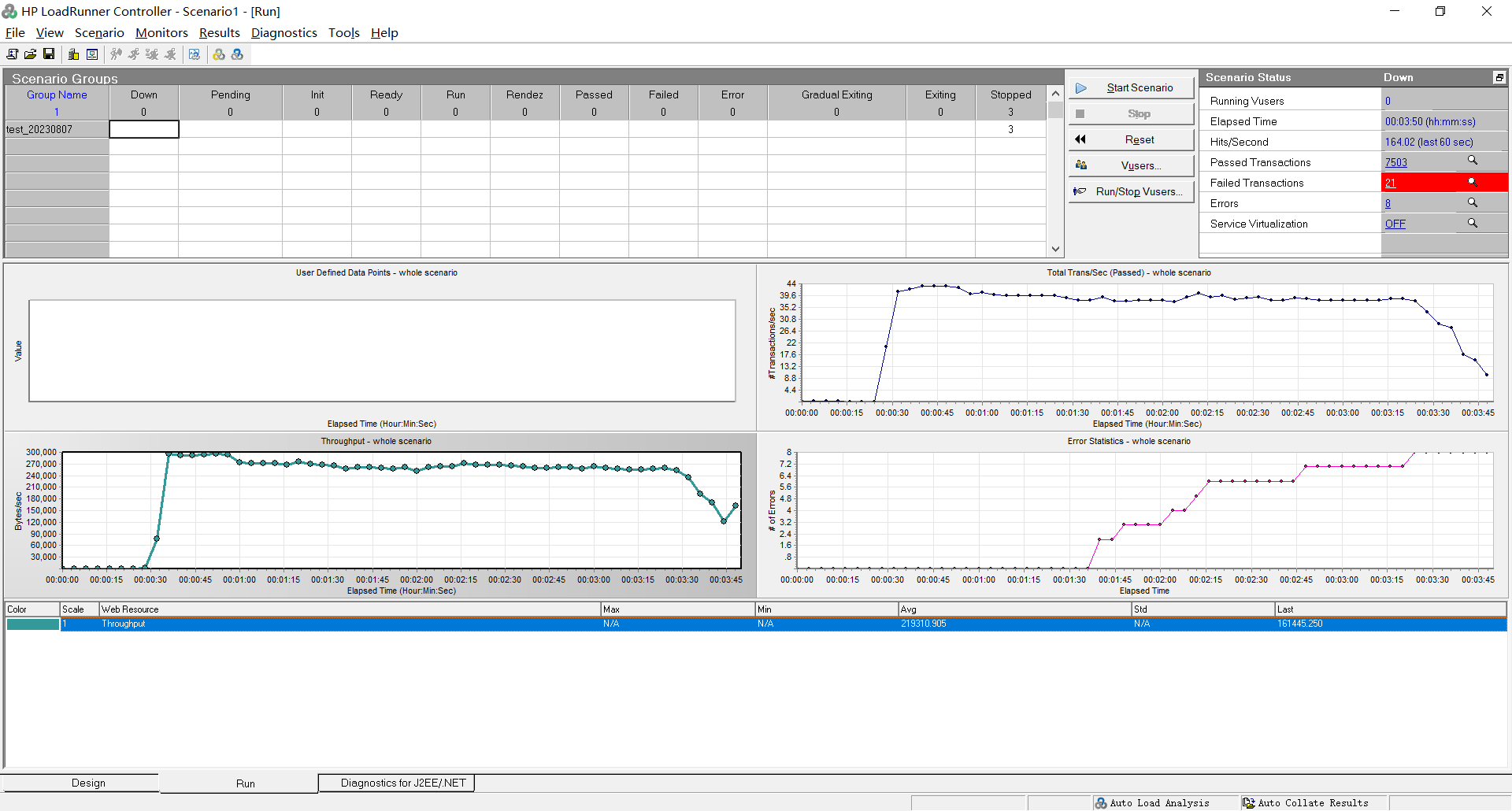
Task: Click magnifier next to Failed Transactions
Action: pos(1472,182)
